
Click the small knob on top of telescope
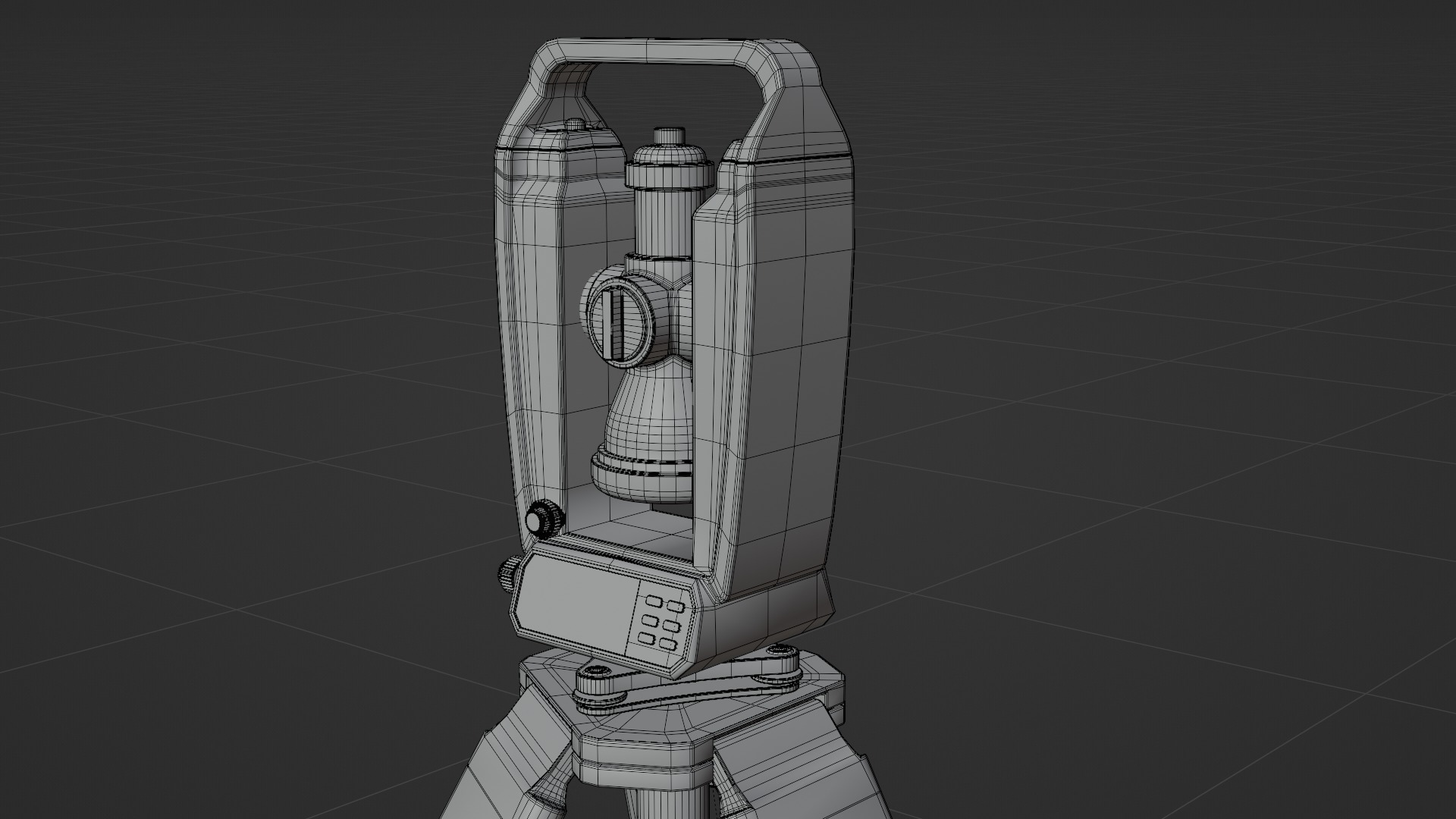[670, 136]
